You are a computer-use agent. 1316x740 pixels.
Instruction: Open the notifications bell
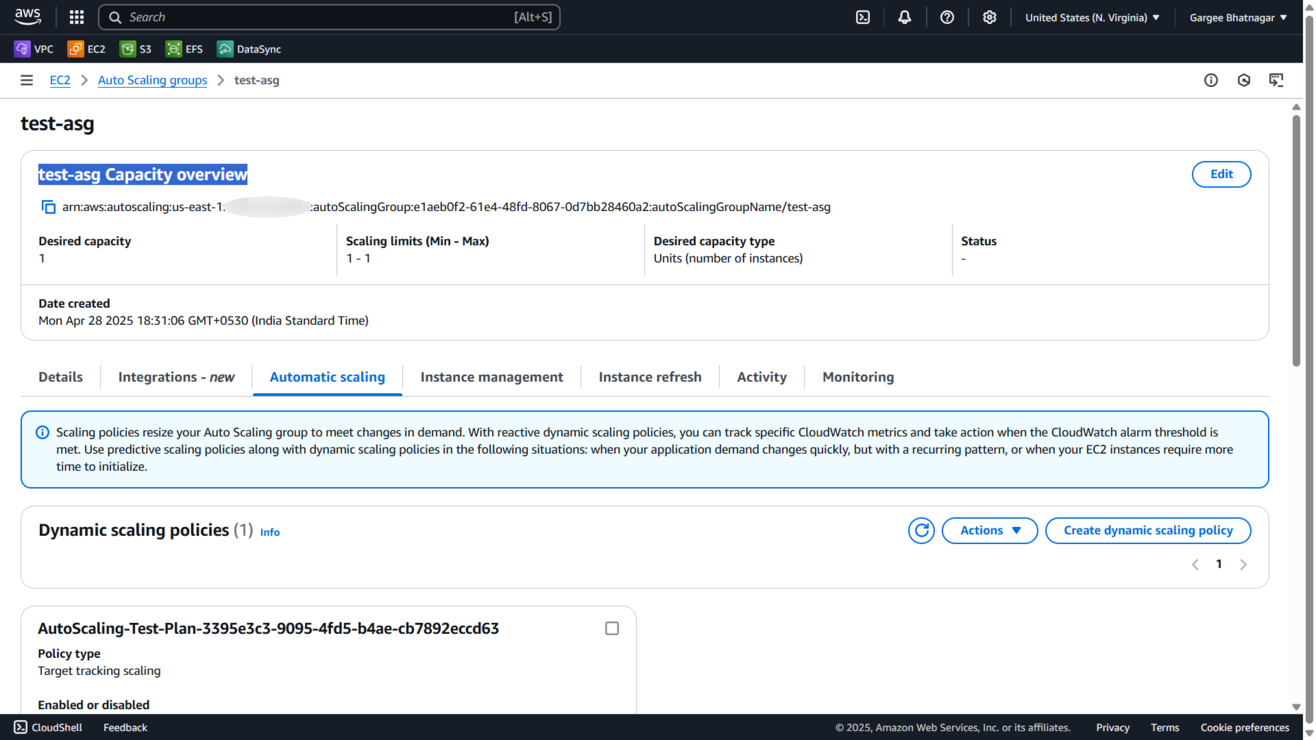(904, 17)
